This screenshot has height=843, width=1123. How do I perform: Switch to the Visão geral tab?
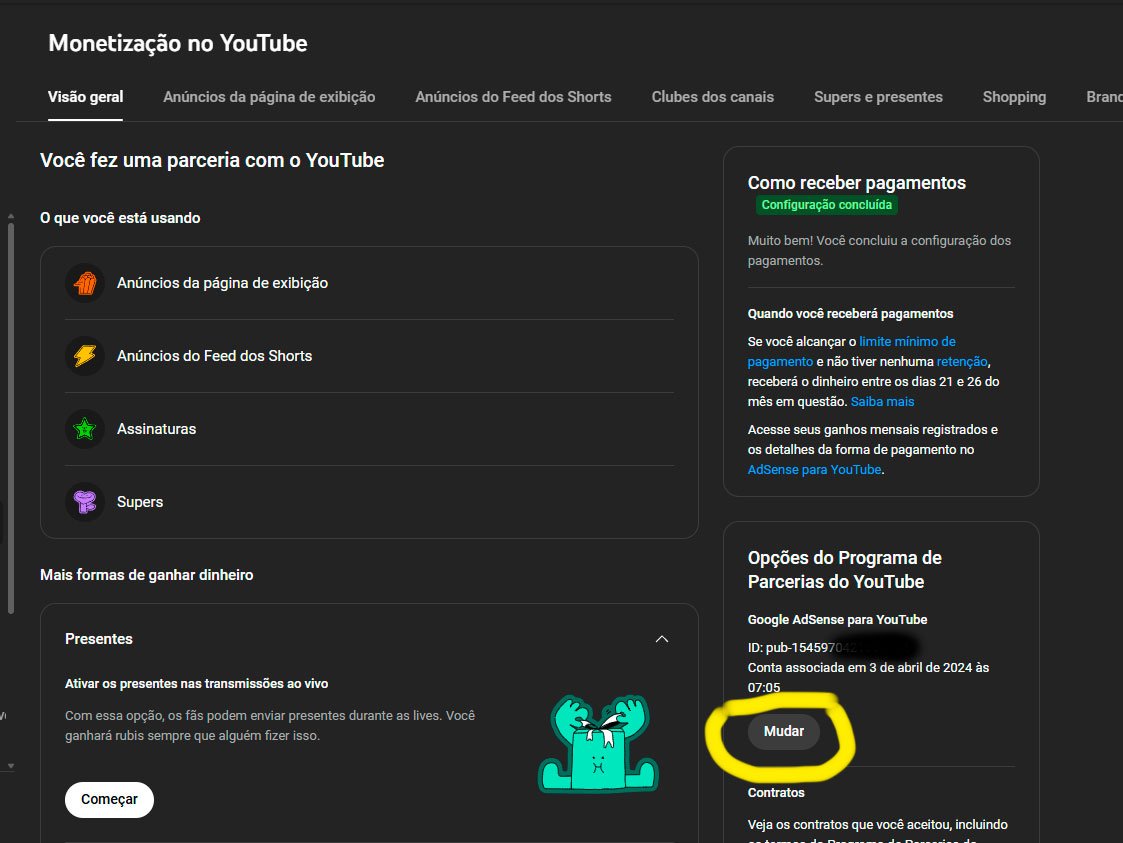click(x=85, y=97)
